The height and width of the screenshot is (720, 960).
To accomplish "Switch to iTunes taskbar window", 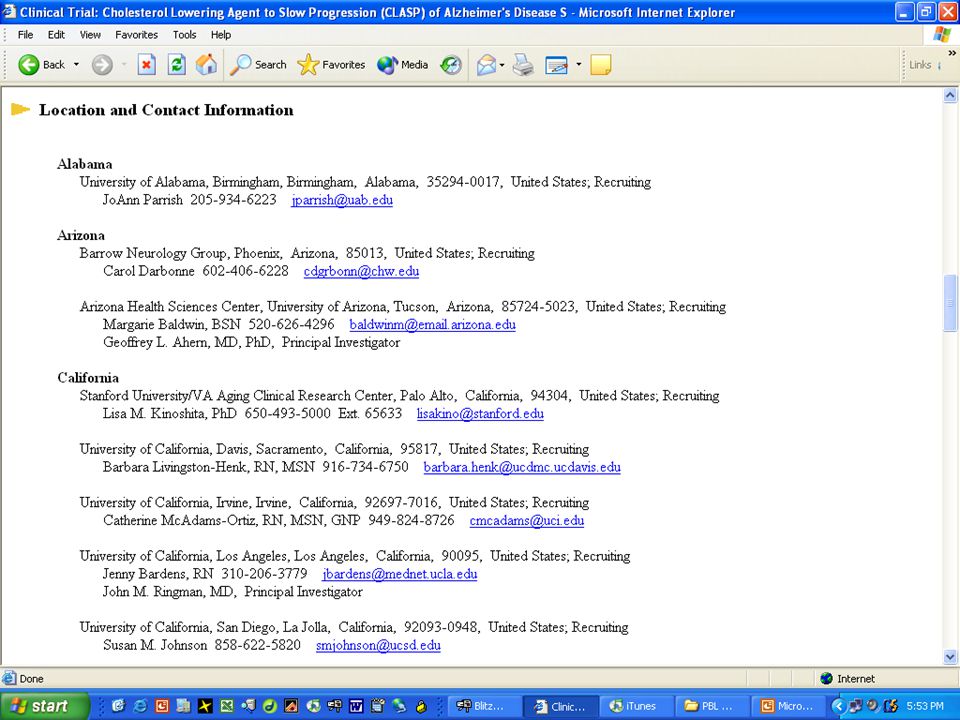I will [x=637, y=706].
